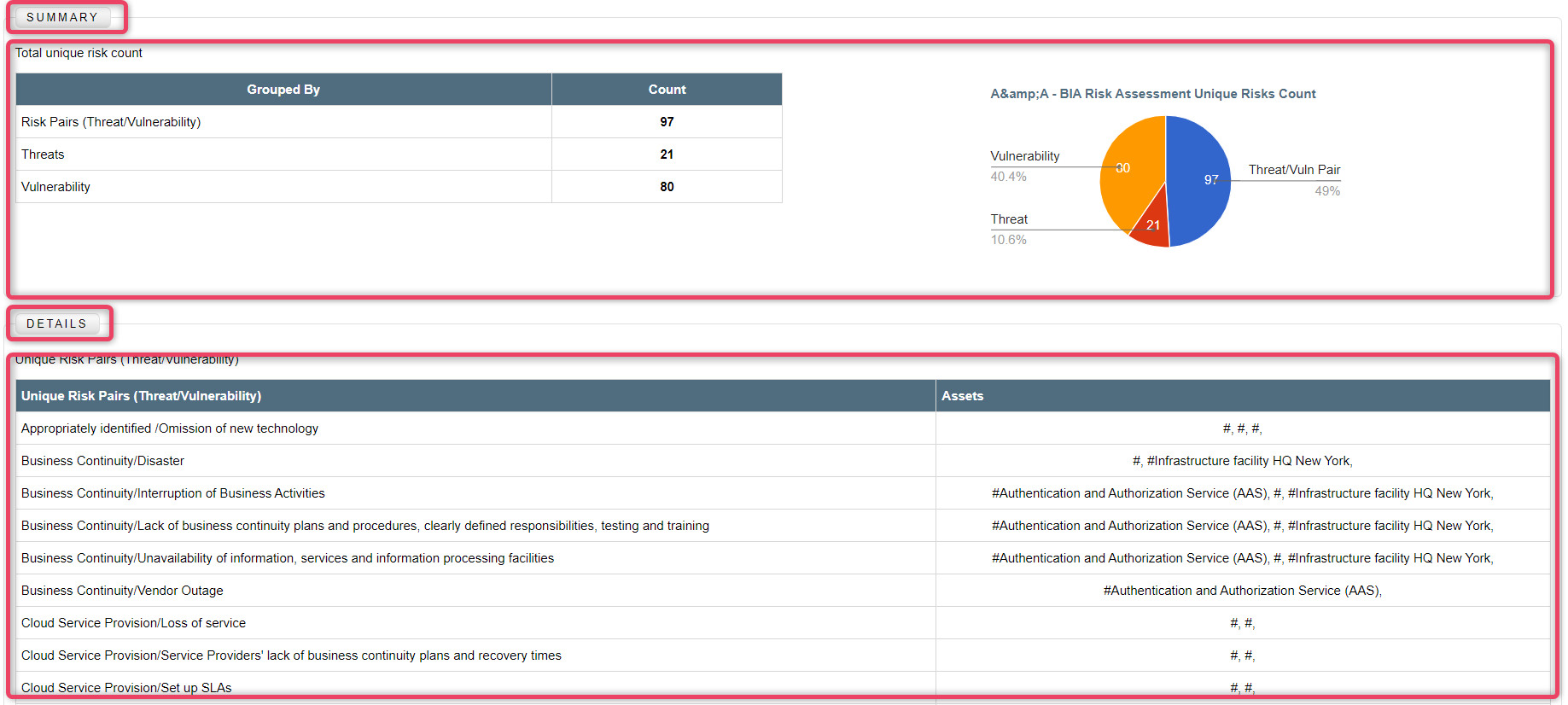The image size is (1568, 705).
Task: Open the DETAILS tab
Action: (56, 323)
